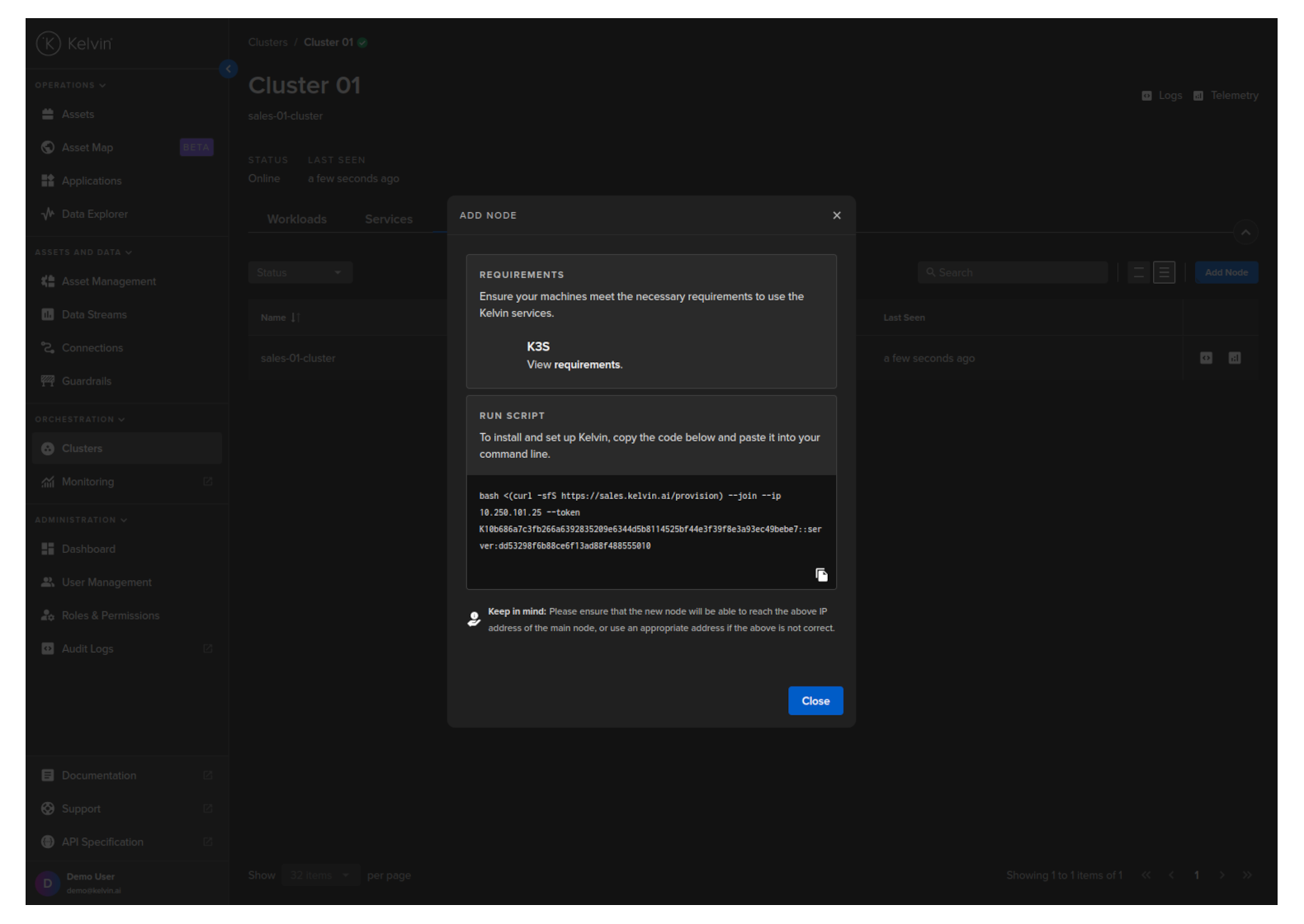Open Guardrails from the sidebar
The width and height of the screenshot is (1304, 924).
click(86, 381)
